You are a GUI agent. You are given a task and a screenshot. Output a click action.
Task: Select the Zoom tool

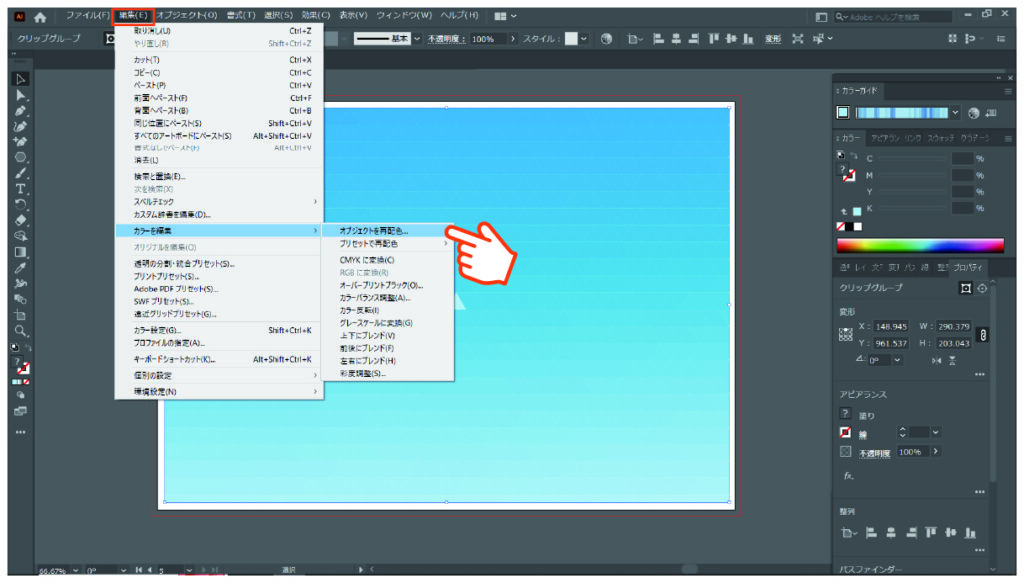pos(20,331)
